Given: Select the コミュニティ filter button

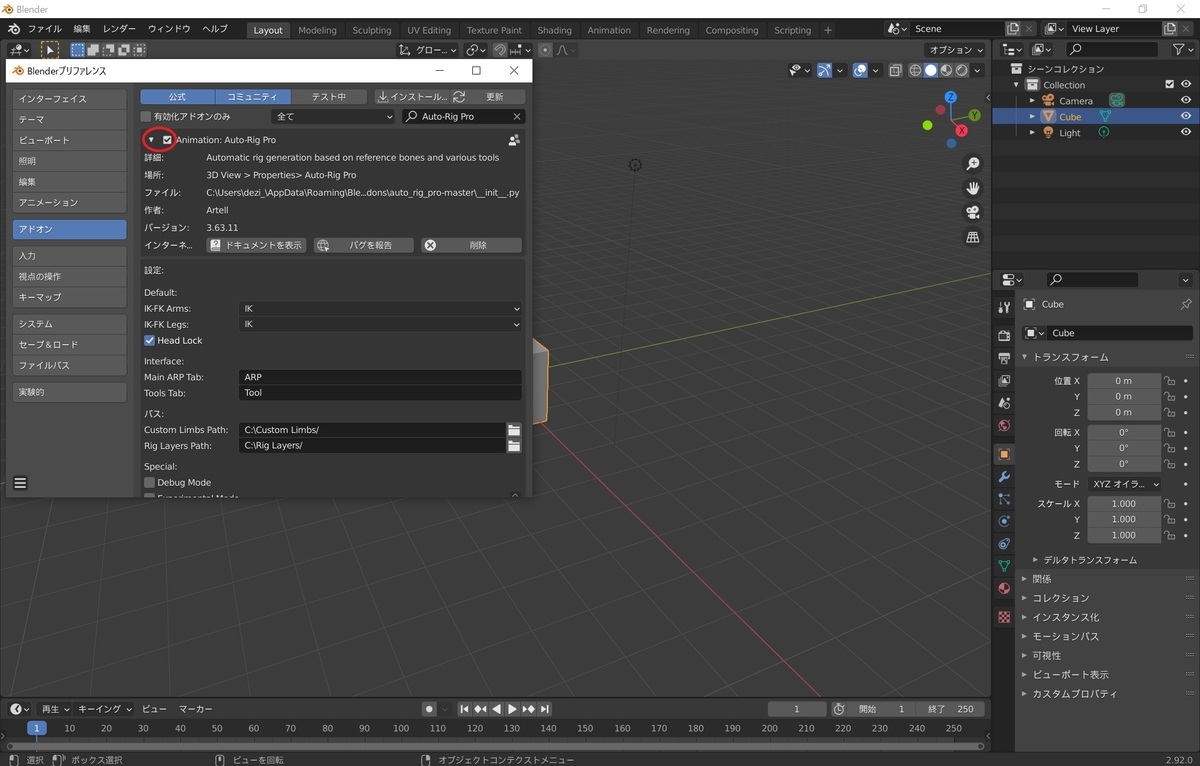Looking at the screenshot, I should tap(252, 97).
